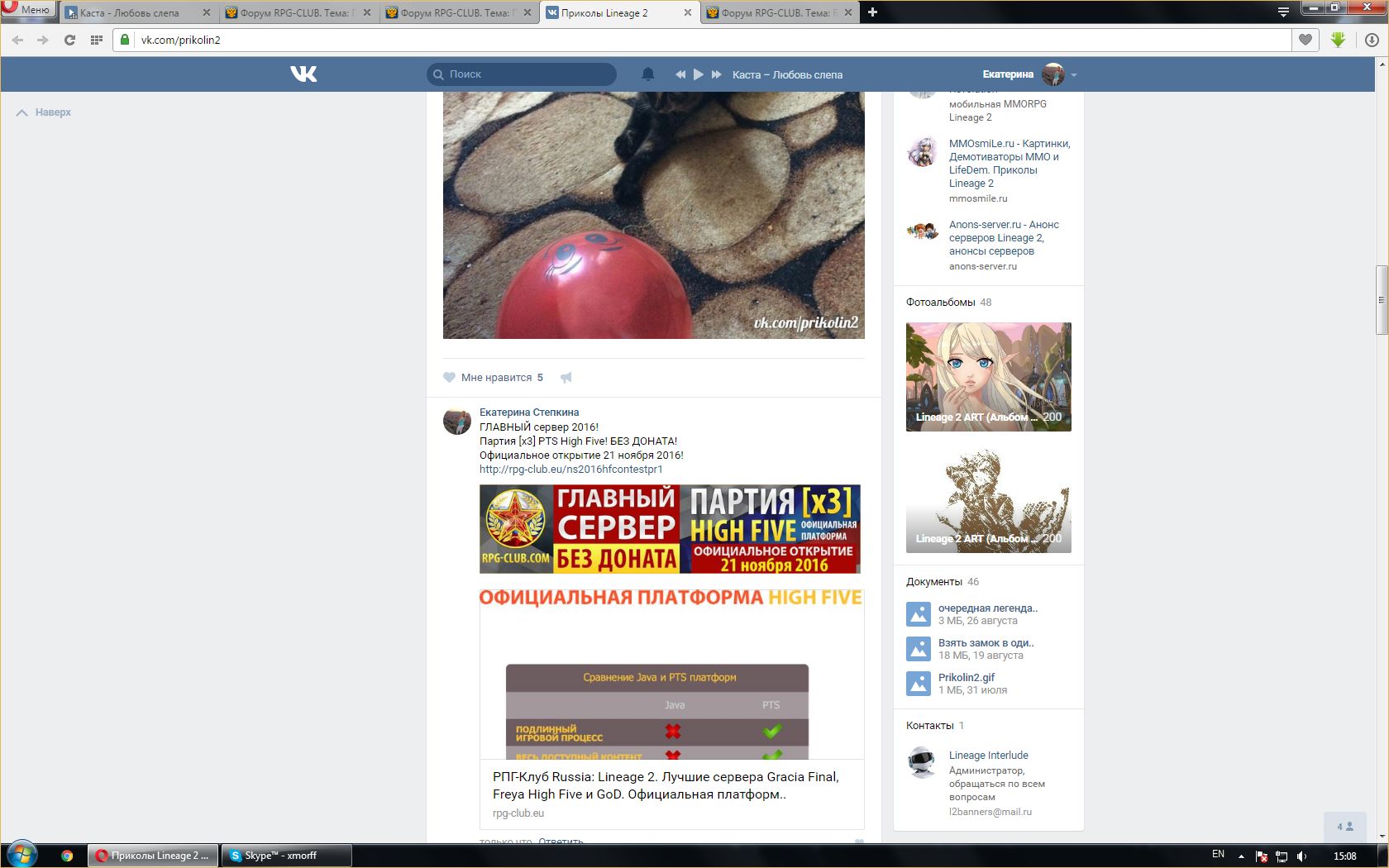Follow the rpg-club.eu/ns2016hfcontestpr1 link
1389x868 pixels.
[x=571, y=470]
